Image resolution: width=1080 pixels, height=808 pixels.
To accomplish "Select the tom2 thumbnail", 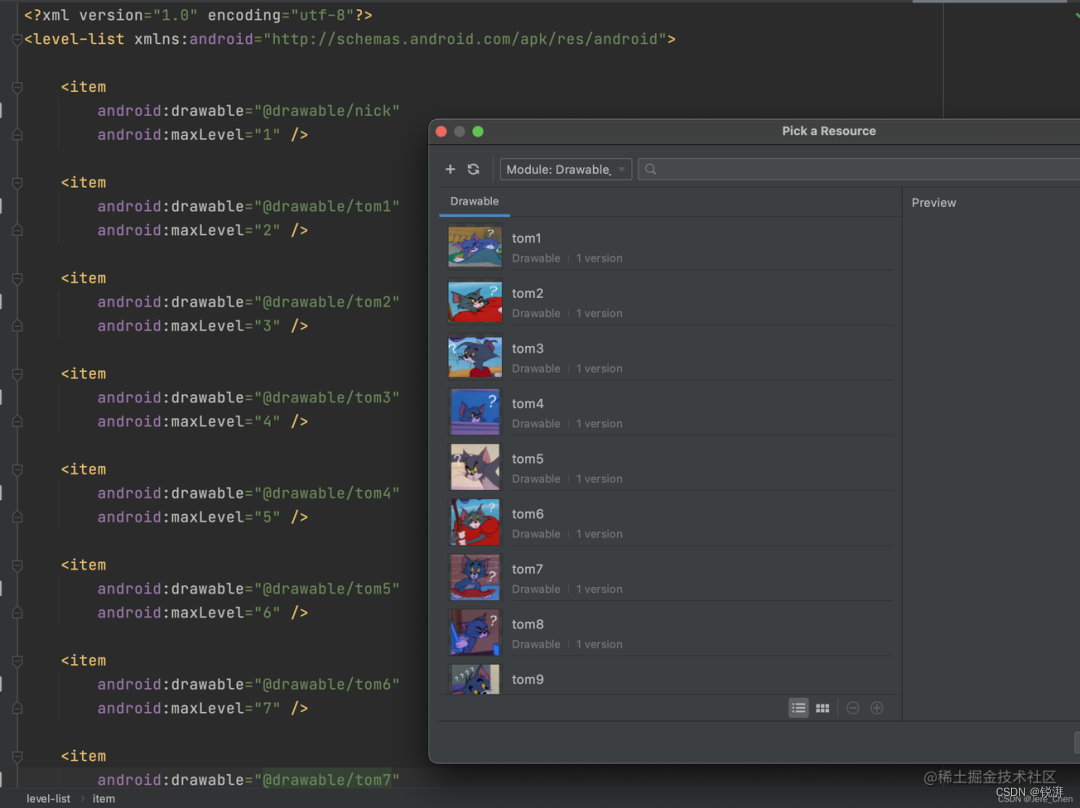I will (475, 302).
